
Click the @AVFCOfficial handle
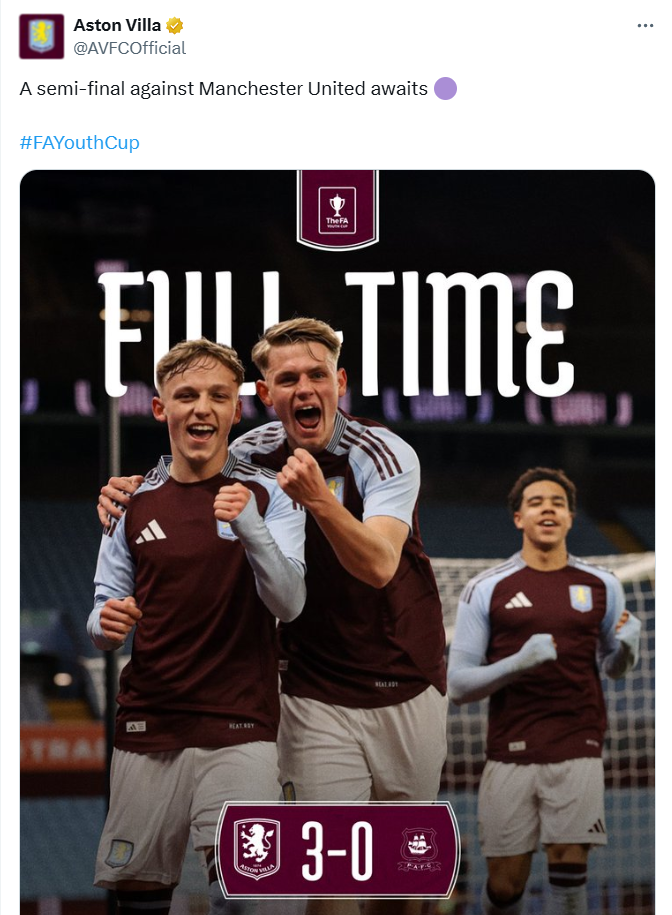(129, 48)
